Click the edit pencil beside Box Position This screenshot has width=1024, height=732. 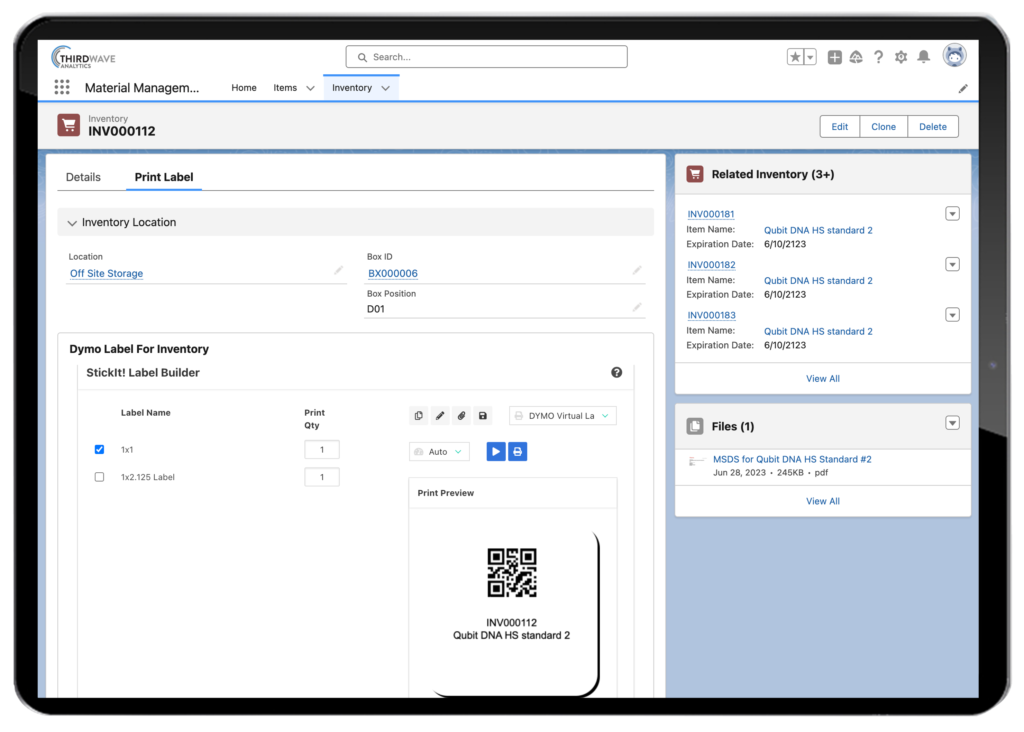pos(637,307)
